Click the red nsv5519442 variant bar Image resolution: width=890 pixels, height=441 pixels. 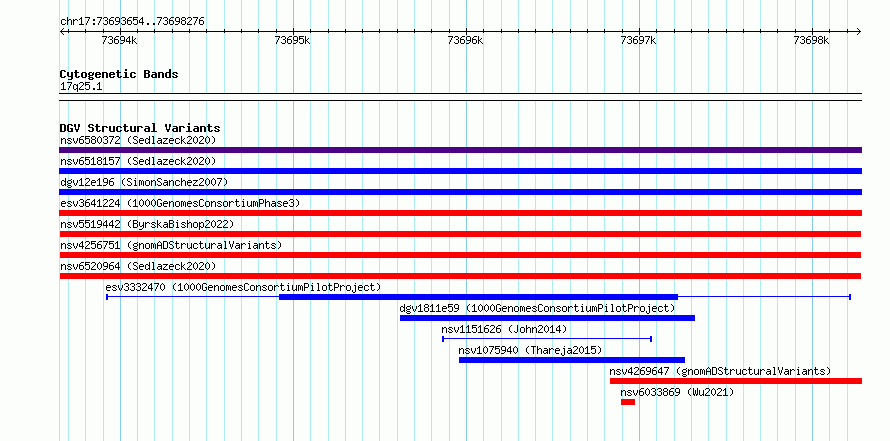click(460, 234)
